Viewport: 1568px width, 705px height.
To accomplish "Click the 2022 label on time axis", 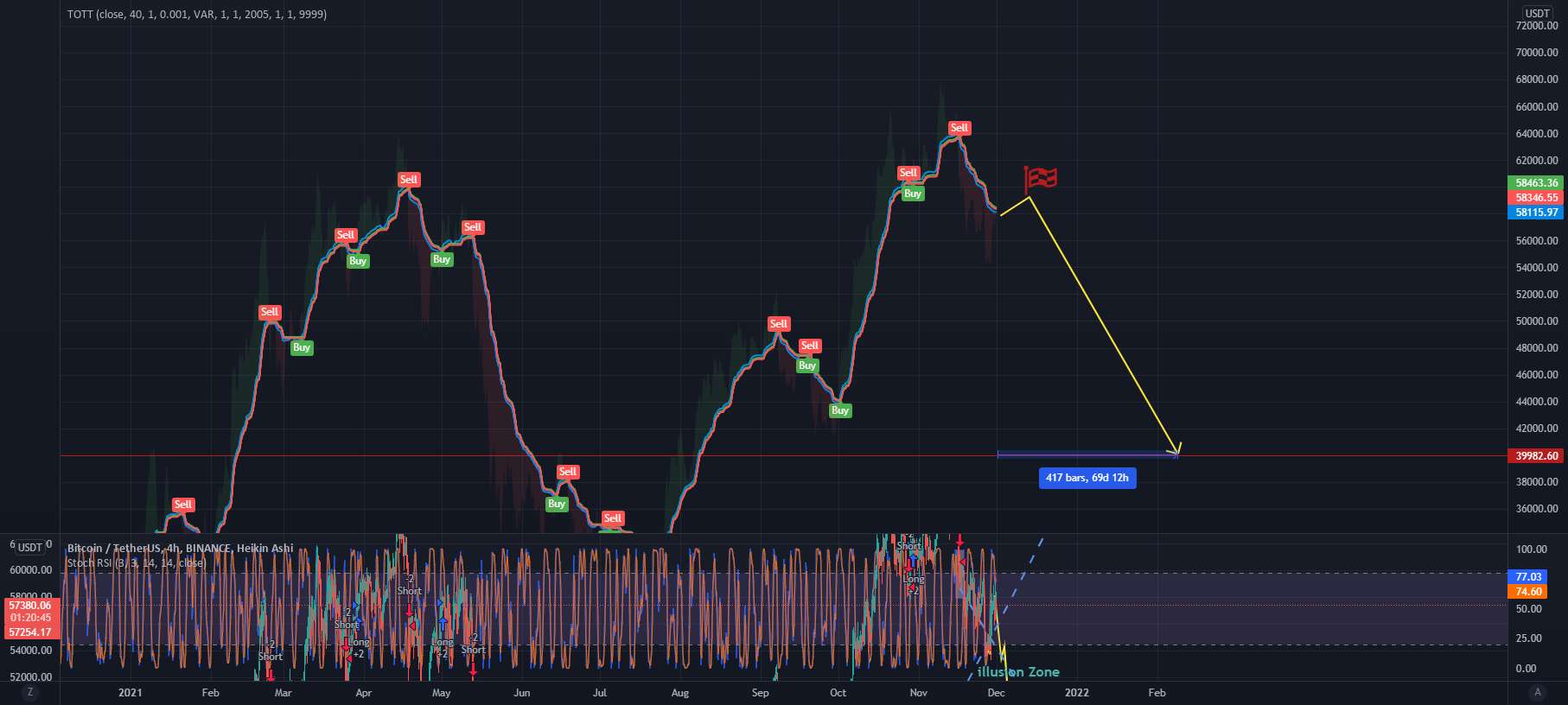I will (x=1077, y=693).
